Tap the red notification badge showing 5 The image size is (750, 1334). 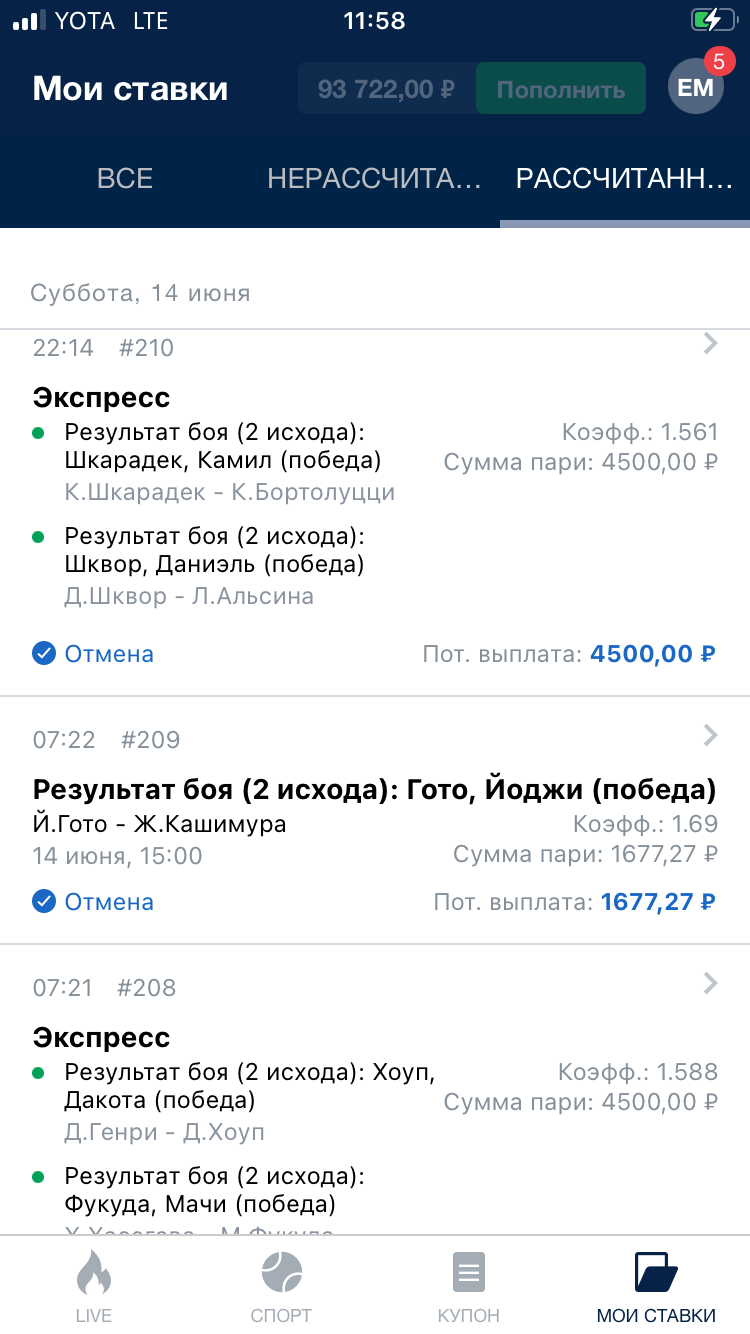pyautogui.click(x=718, y=62)
